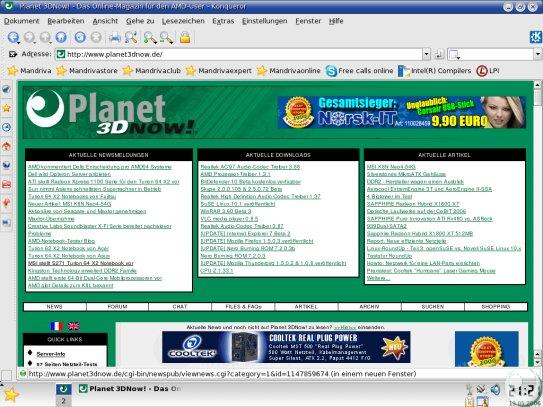Click the Norsk-IT Gesamtsieger banner ad

pyautogui.click(x=402, y=112)
